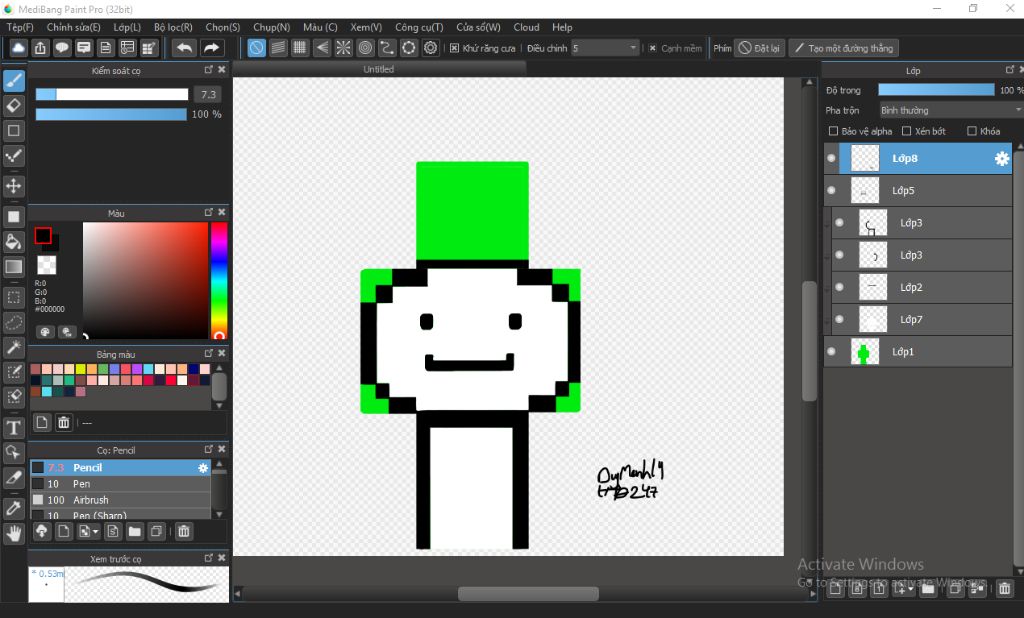This screenshot has height=618, width=1024.
Task: Click the Undo arrow
Action: coord(185,48)
